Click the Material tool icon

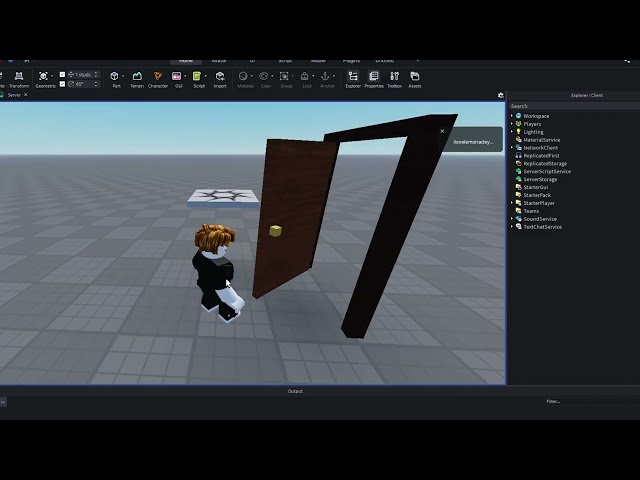(243, 76)
